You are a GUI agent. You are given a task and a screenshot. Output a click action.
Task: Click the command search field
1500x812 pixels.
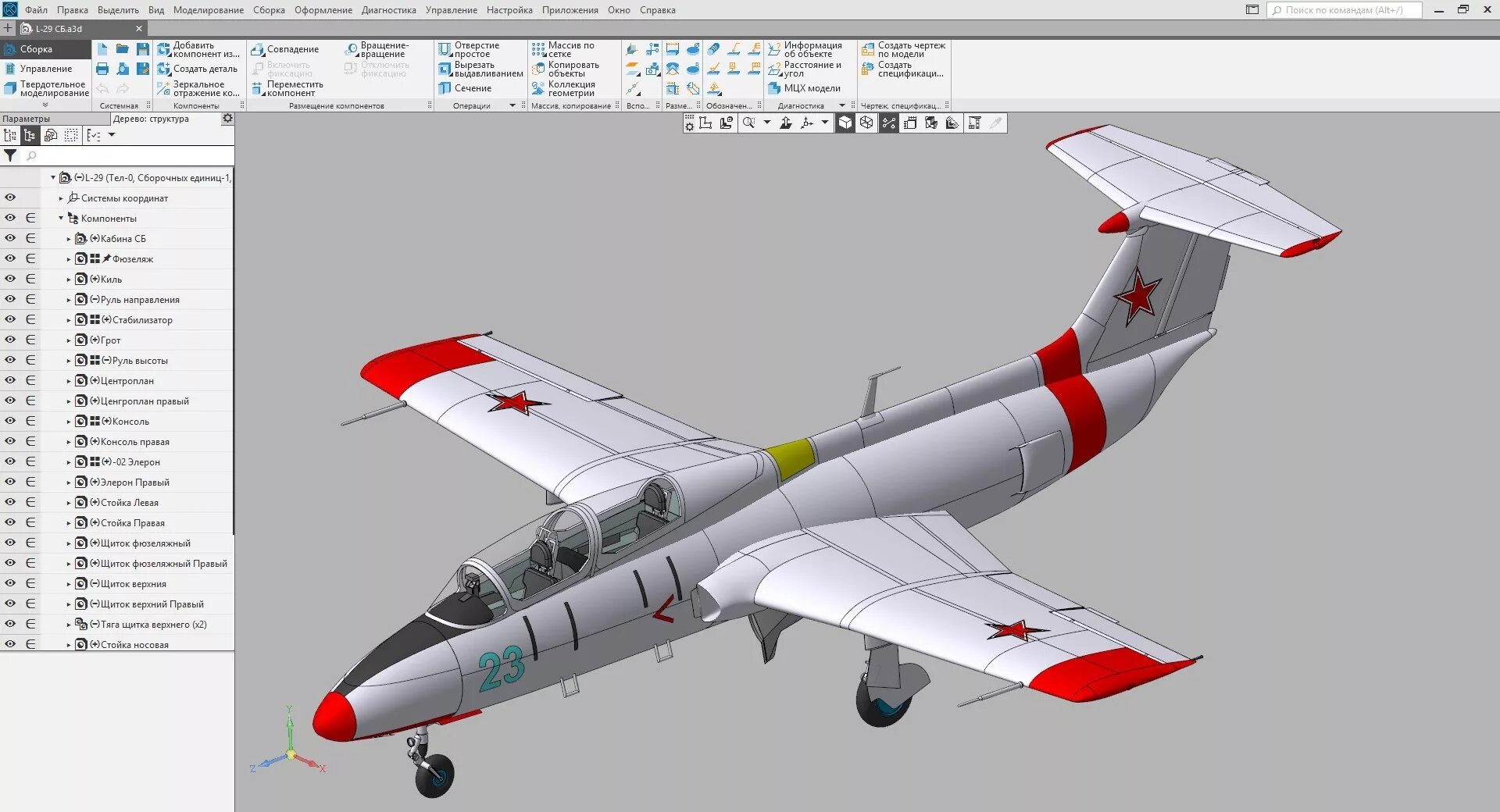click(1345, 10)
